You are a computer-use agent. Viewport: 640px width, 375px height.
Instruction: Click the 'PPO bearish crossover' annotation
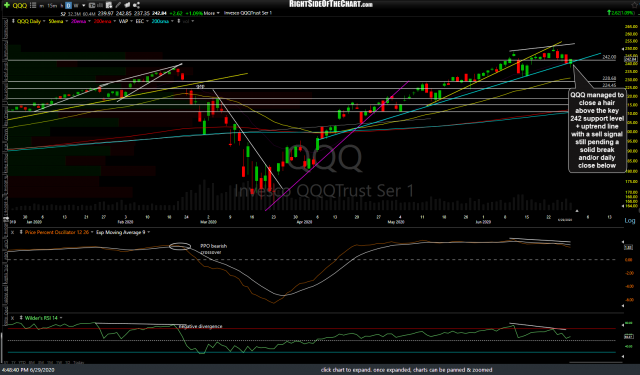[213, 249]
